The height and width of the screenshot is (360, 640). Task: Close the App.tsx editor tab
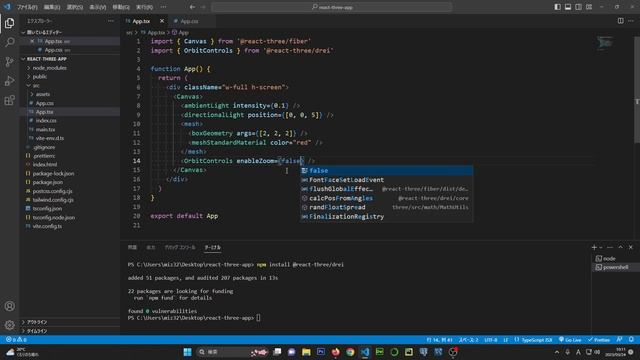tap(162, 21)
